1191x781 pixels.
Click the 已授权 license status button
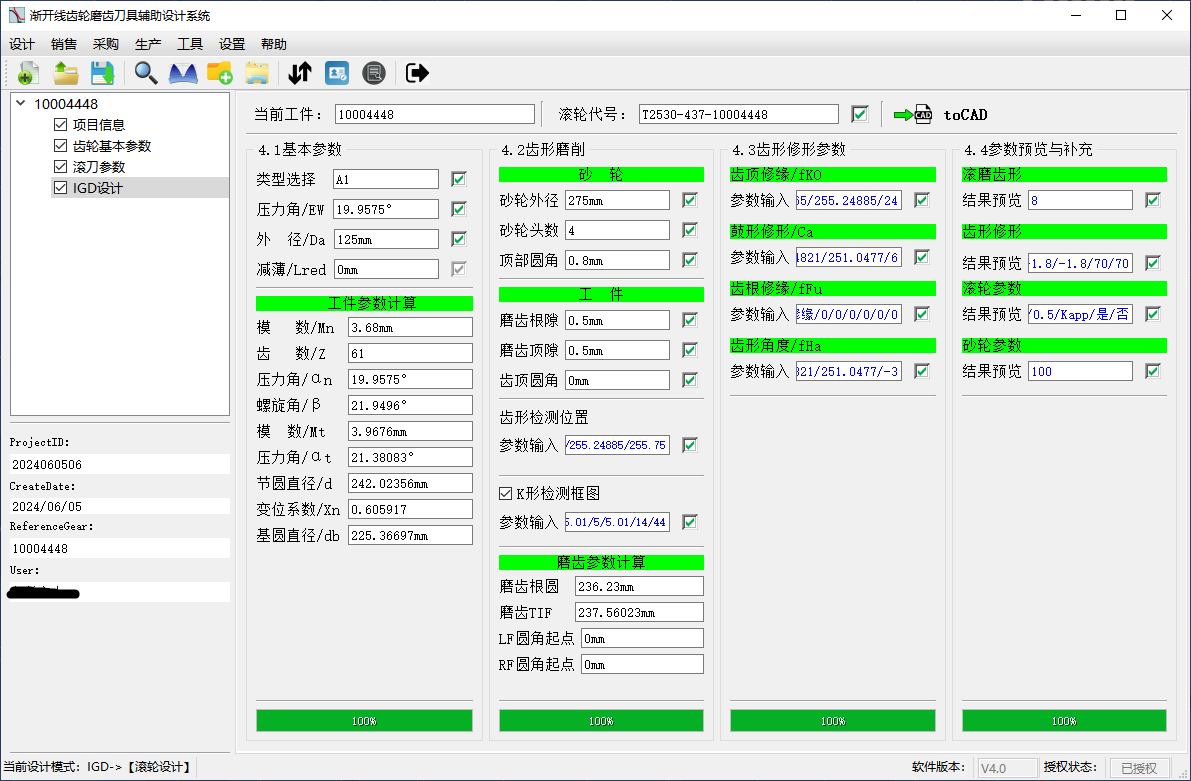[x=1139, y=768]
